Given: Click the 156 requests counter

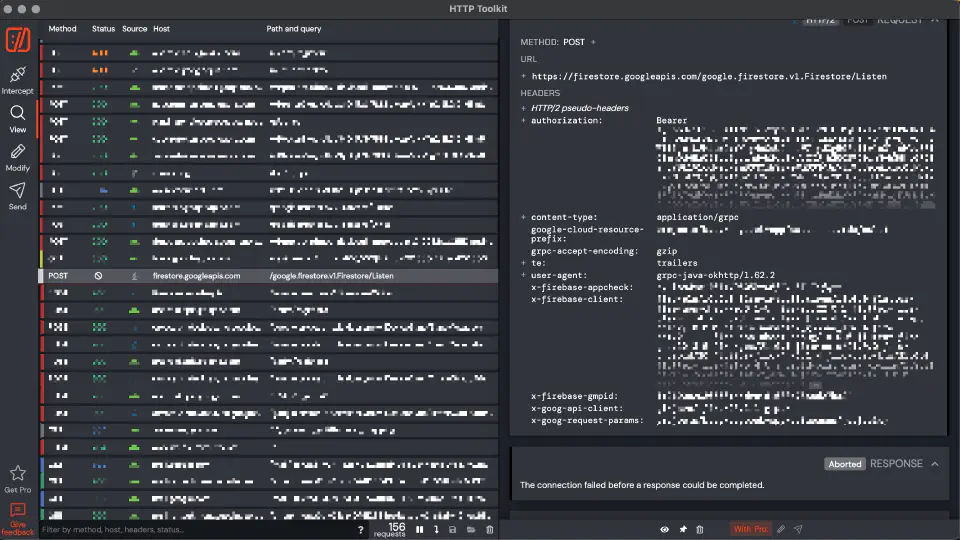Looking at the screenshot, I should coord(389,530).
